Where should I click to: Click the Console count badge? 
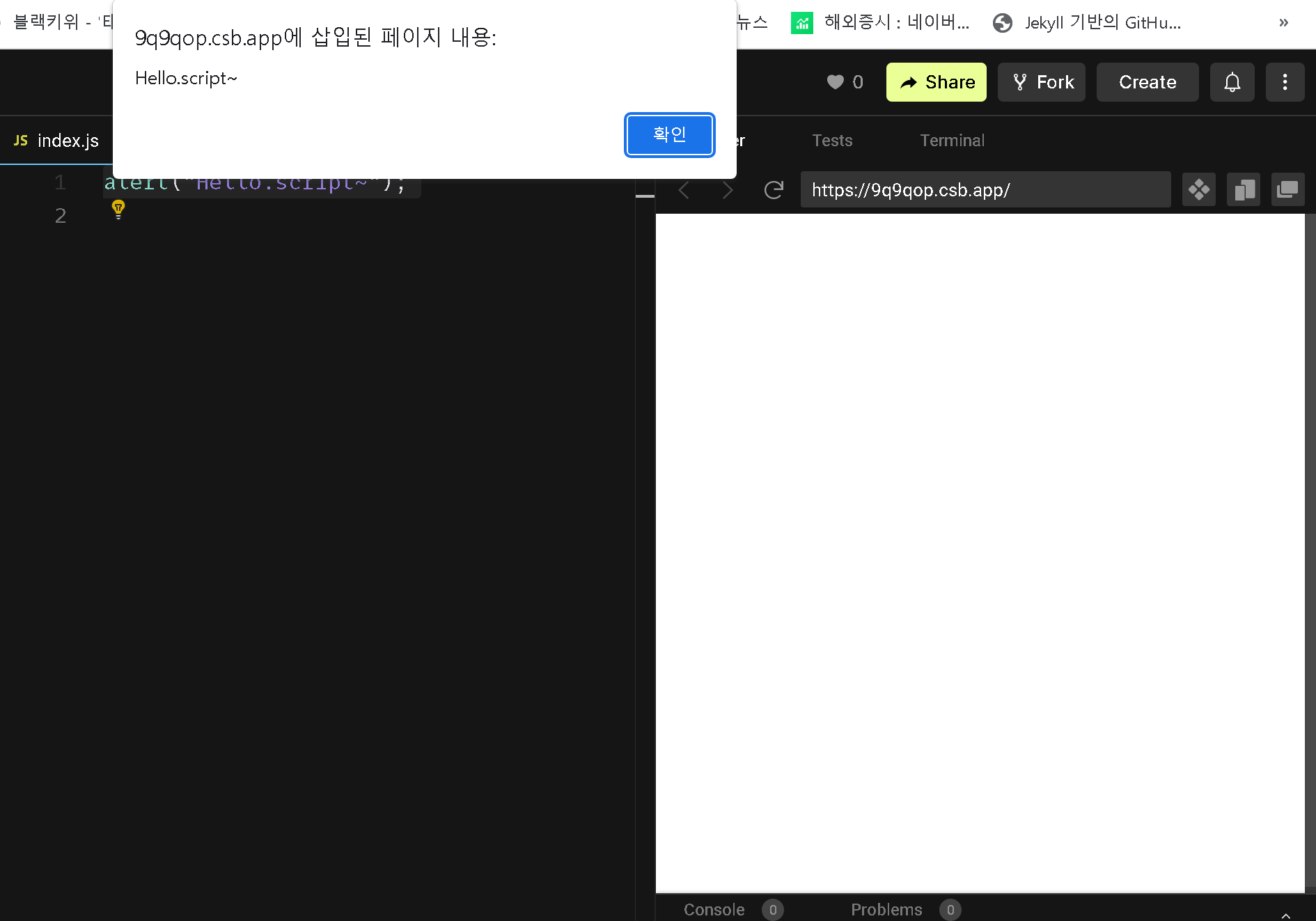tap(772, 909)
